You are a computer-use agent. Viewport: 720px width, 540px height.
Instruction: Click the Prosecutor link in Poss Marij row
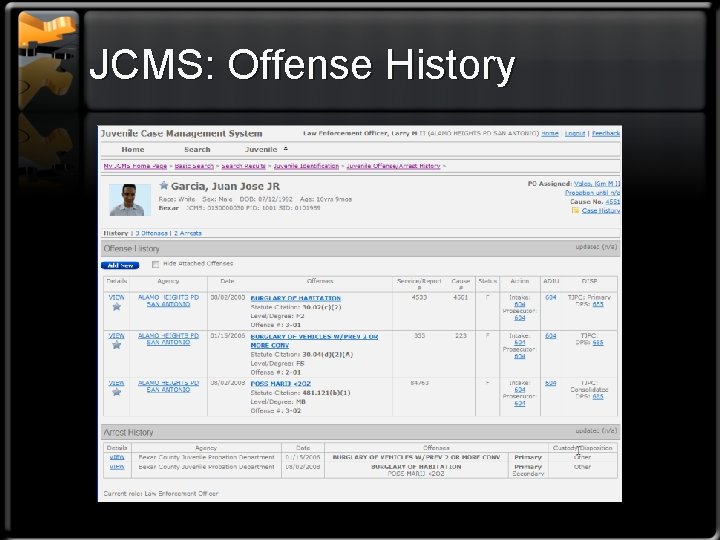pos(519,404)
